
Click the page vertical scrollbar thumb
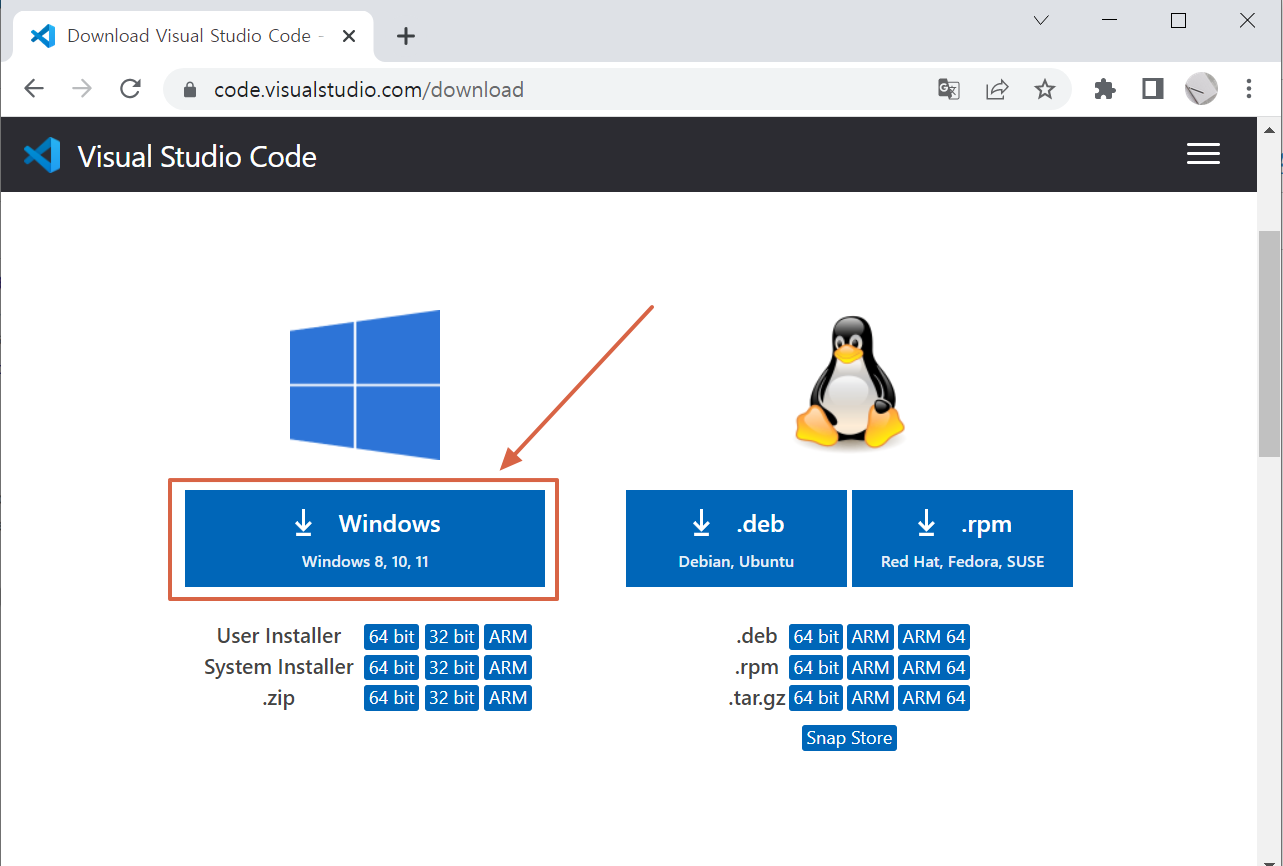pyautogui.click(x=1269, y=343)
